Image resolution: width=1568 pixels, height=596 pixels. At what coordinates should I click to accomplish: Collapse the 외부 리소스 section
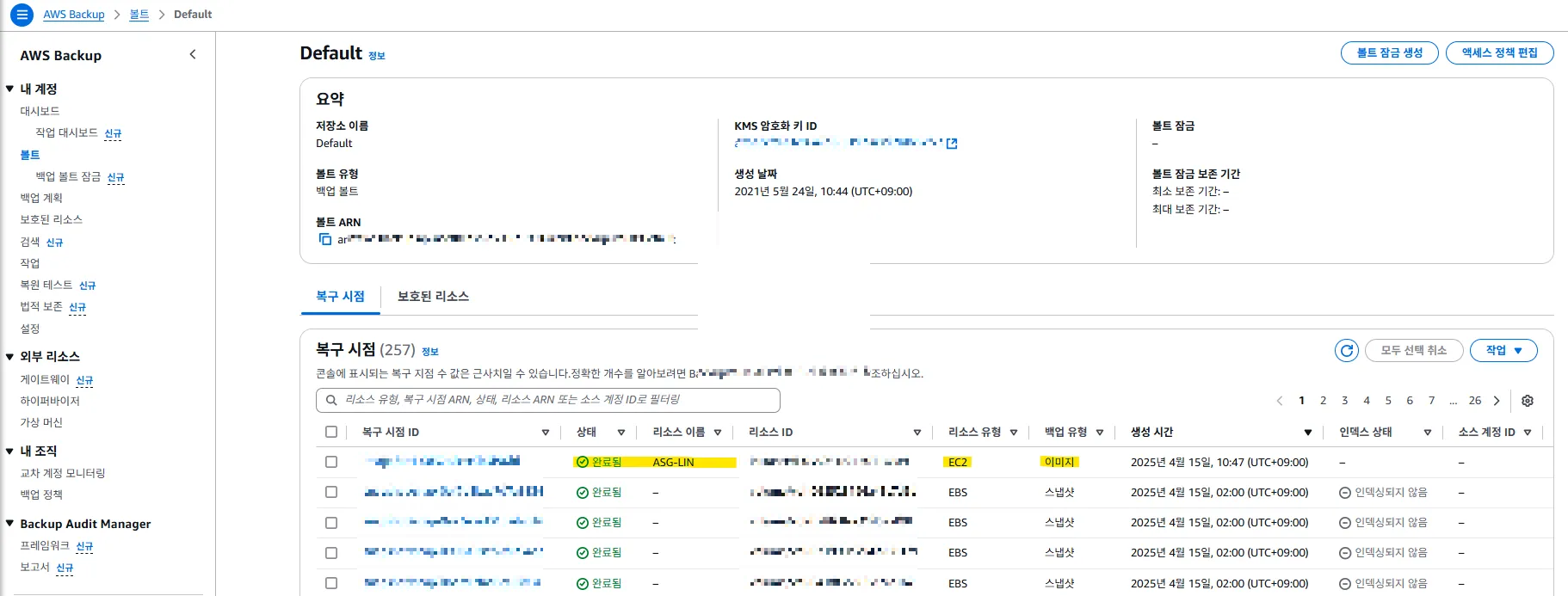click(9, 356)
